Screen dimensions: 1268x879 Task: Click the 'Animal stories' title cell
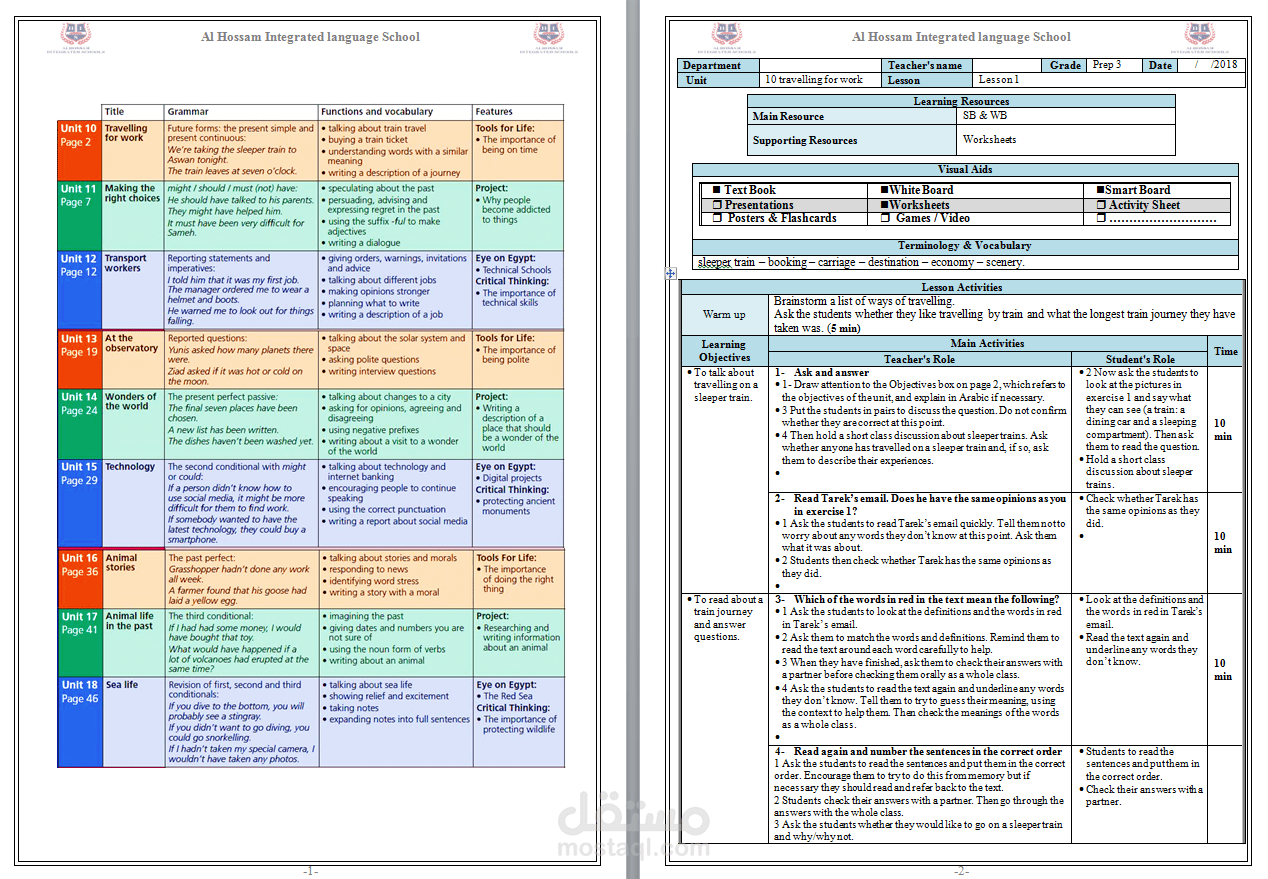tap(133, 579)
